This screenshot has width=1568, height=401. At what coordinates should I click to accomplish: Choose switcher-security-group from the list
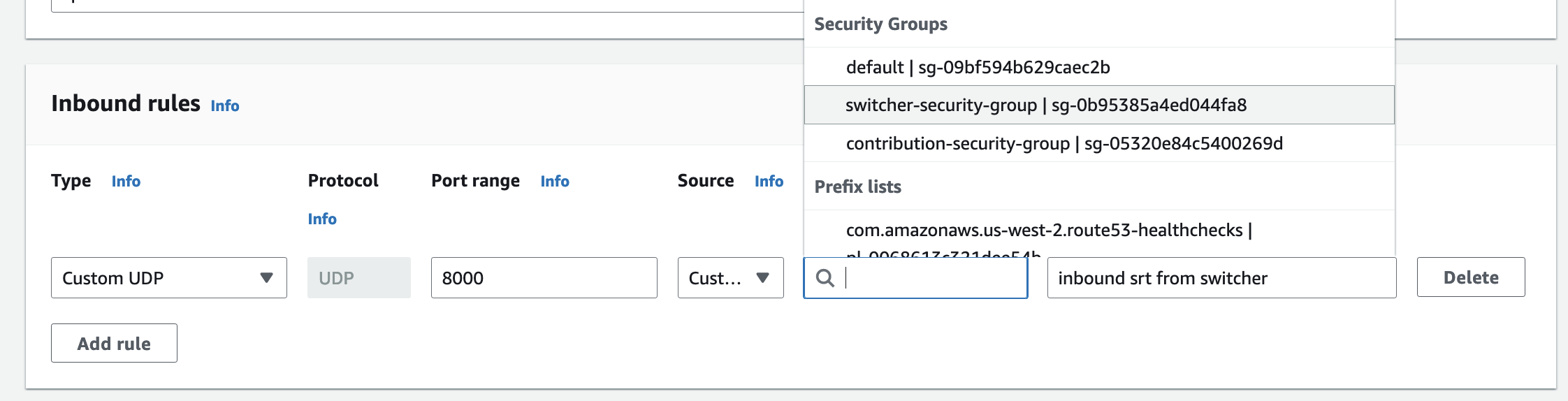click(1045, 105)
